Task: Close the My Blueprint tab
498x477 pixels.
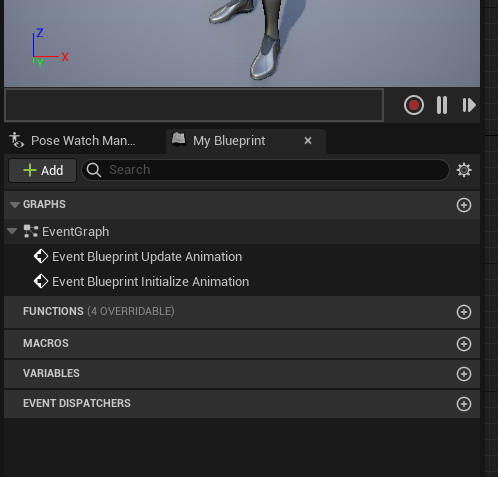Action: (308, 141)
